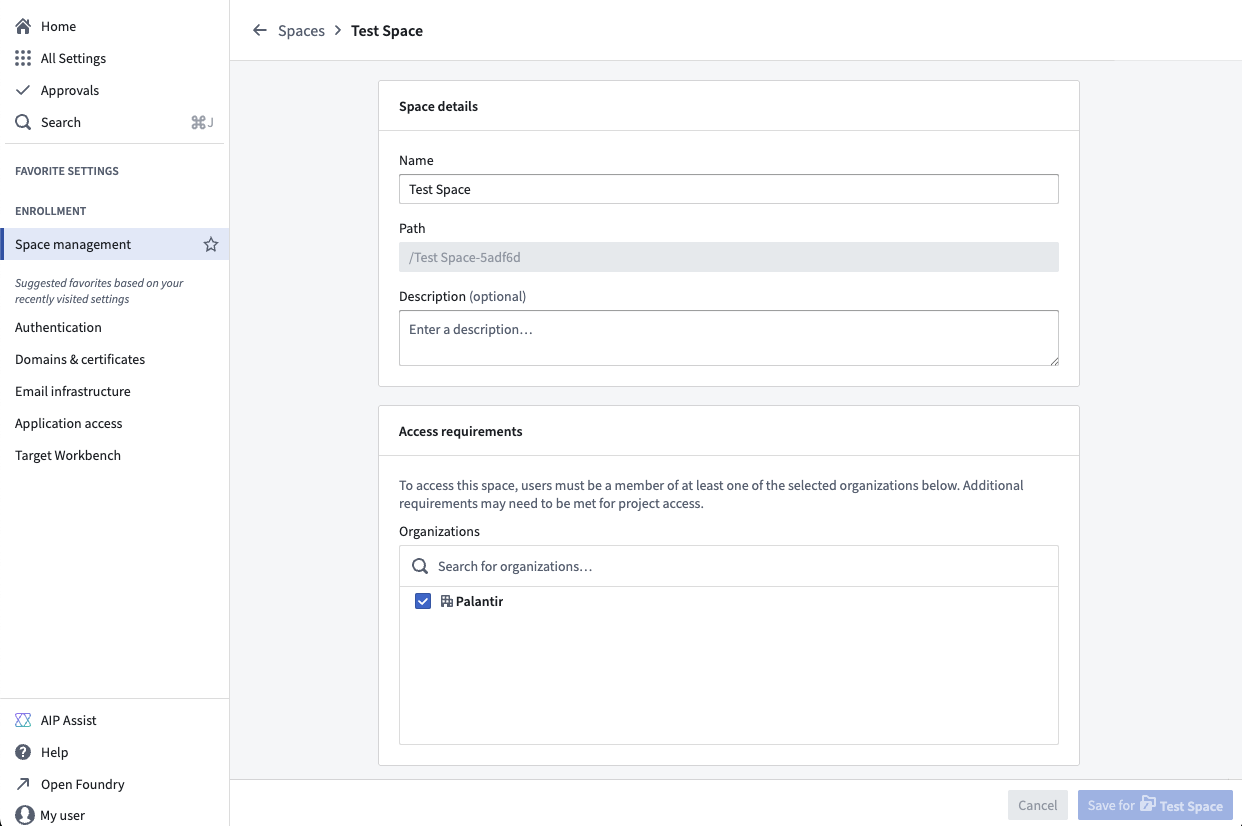The height and width of the screenshot is (826, 1242).
Task: Click the Name input field
Action: (x=728, y=189)
